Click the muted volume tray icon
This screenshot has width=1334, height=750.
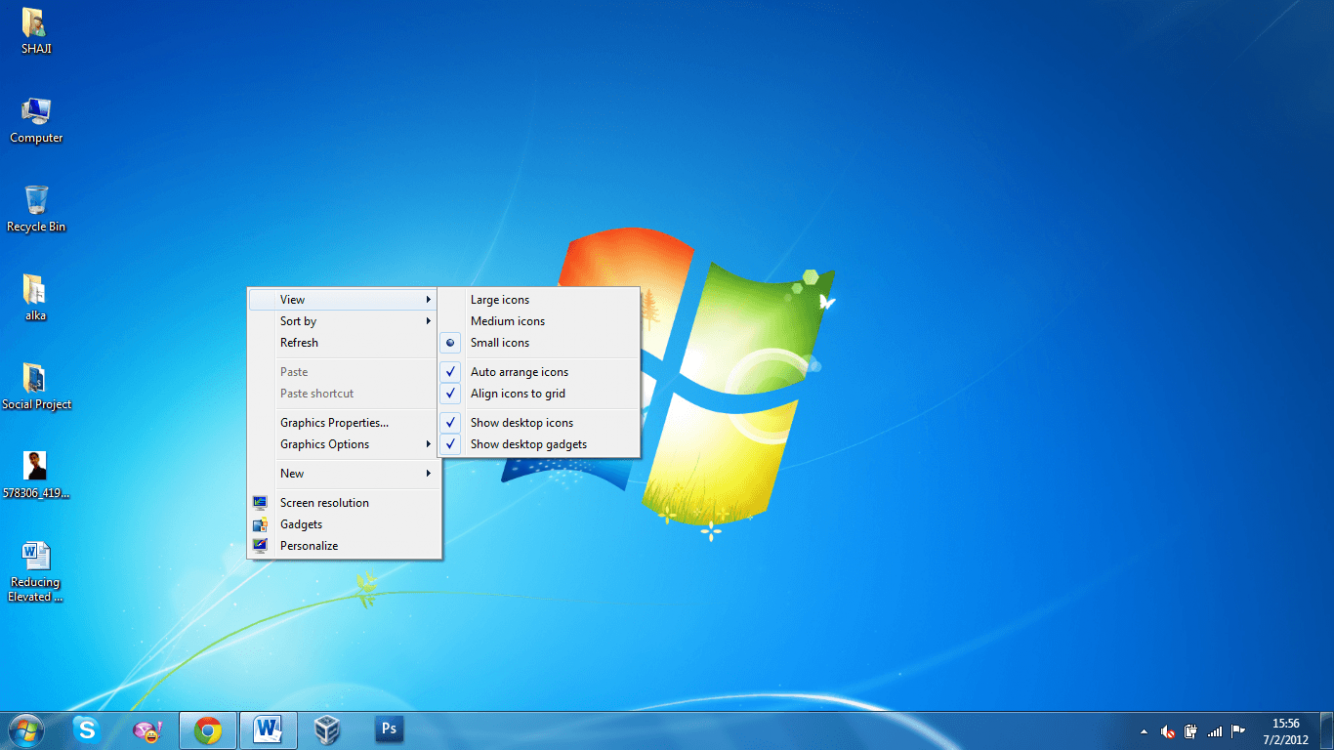(1167, 731)
